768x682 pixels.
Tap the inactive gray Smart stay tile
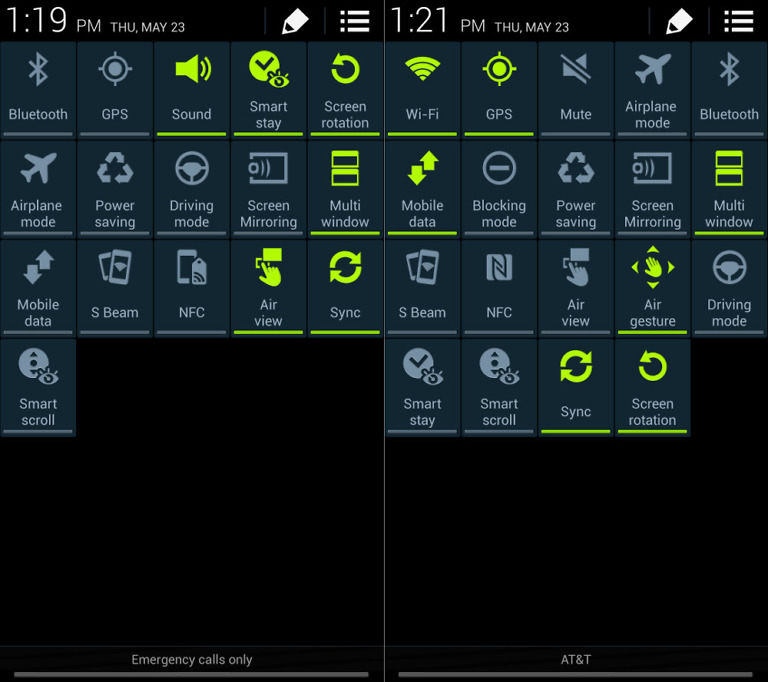coord(422,385)
